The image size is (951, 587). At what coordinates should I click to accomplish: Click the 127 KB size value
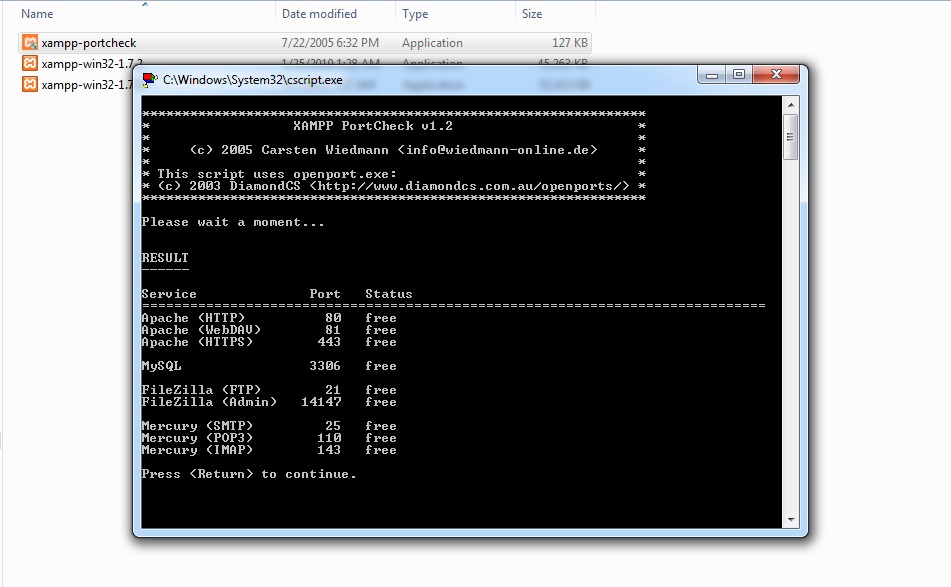click(x=570, y=42)
